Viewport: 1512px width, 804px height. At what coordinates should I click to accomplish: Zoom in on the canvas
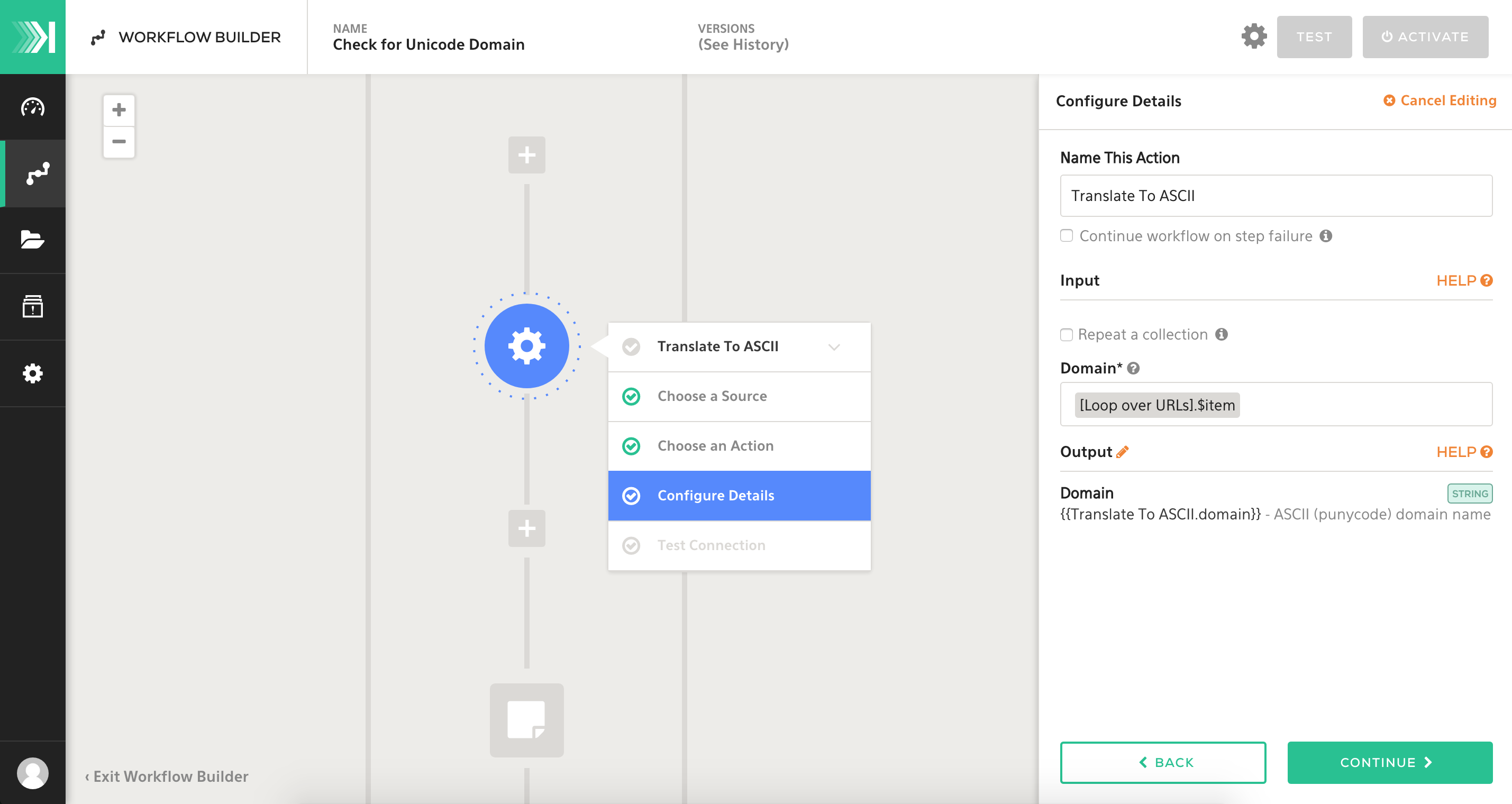pos(119,109)
